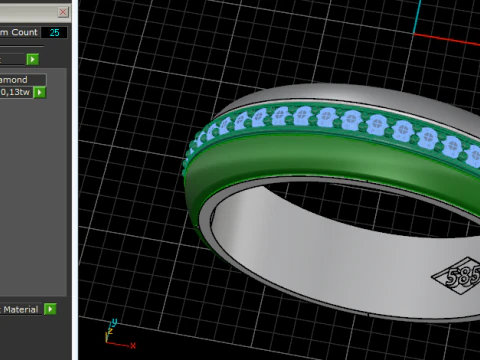Close the panel with the red X

pos(63,12)
